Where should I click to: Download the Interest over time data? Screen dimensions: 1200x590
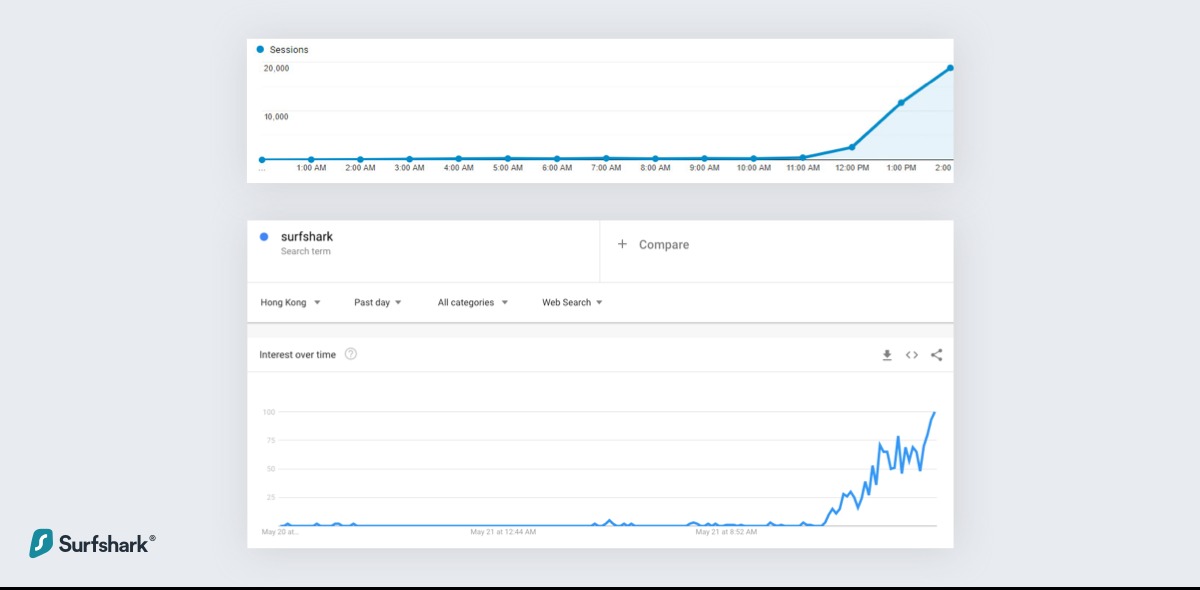[887, 355]
